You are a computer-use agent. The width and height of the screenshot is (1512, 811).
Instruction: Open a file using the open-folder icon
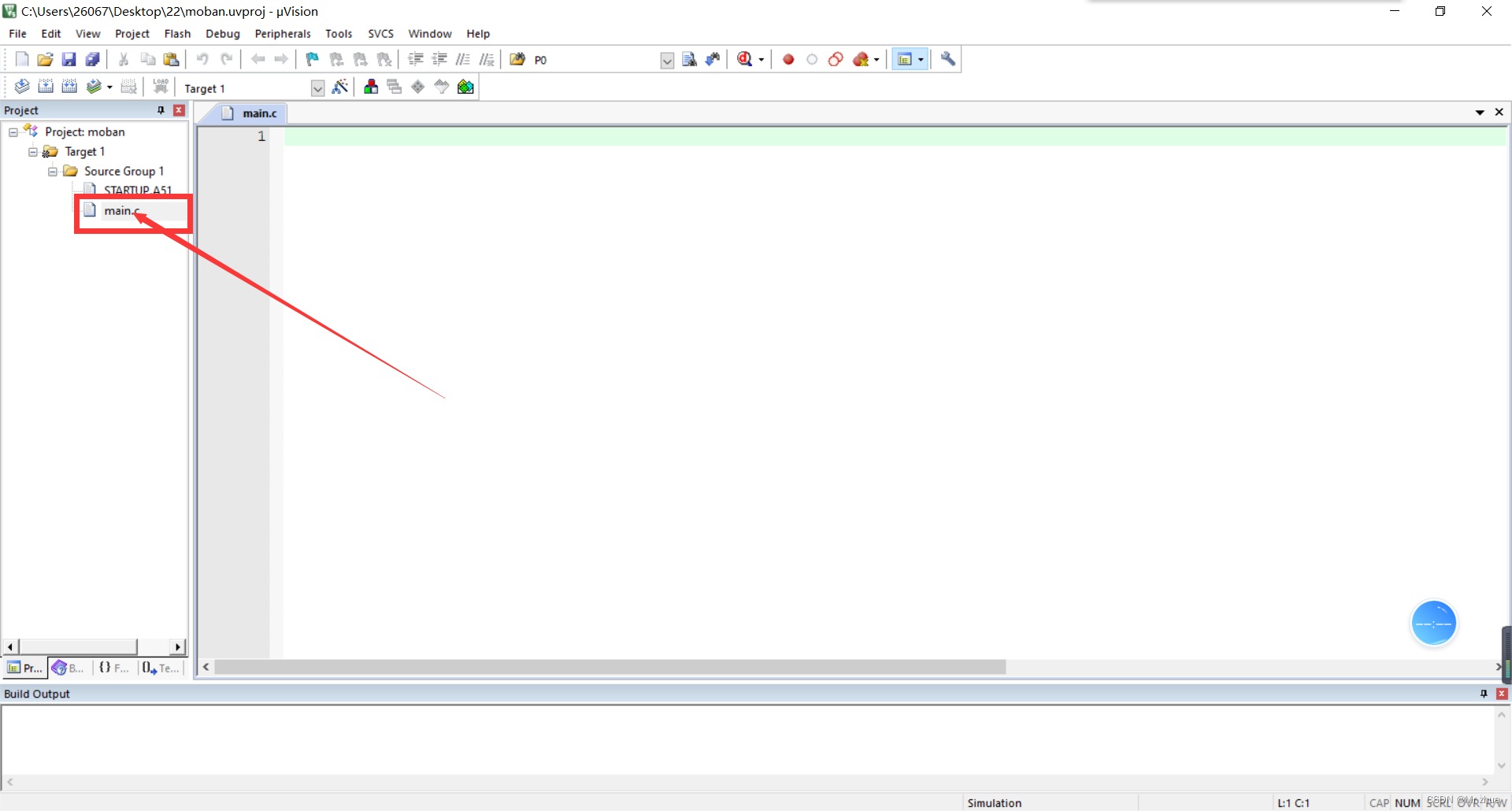point(46,59)
